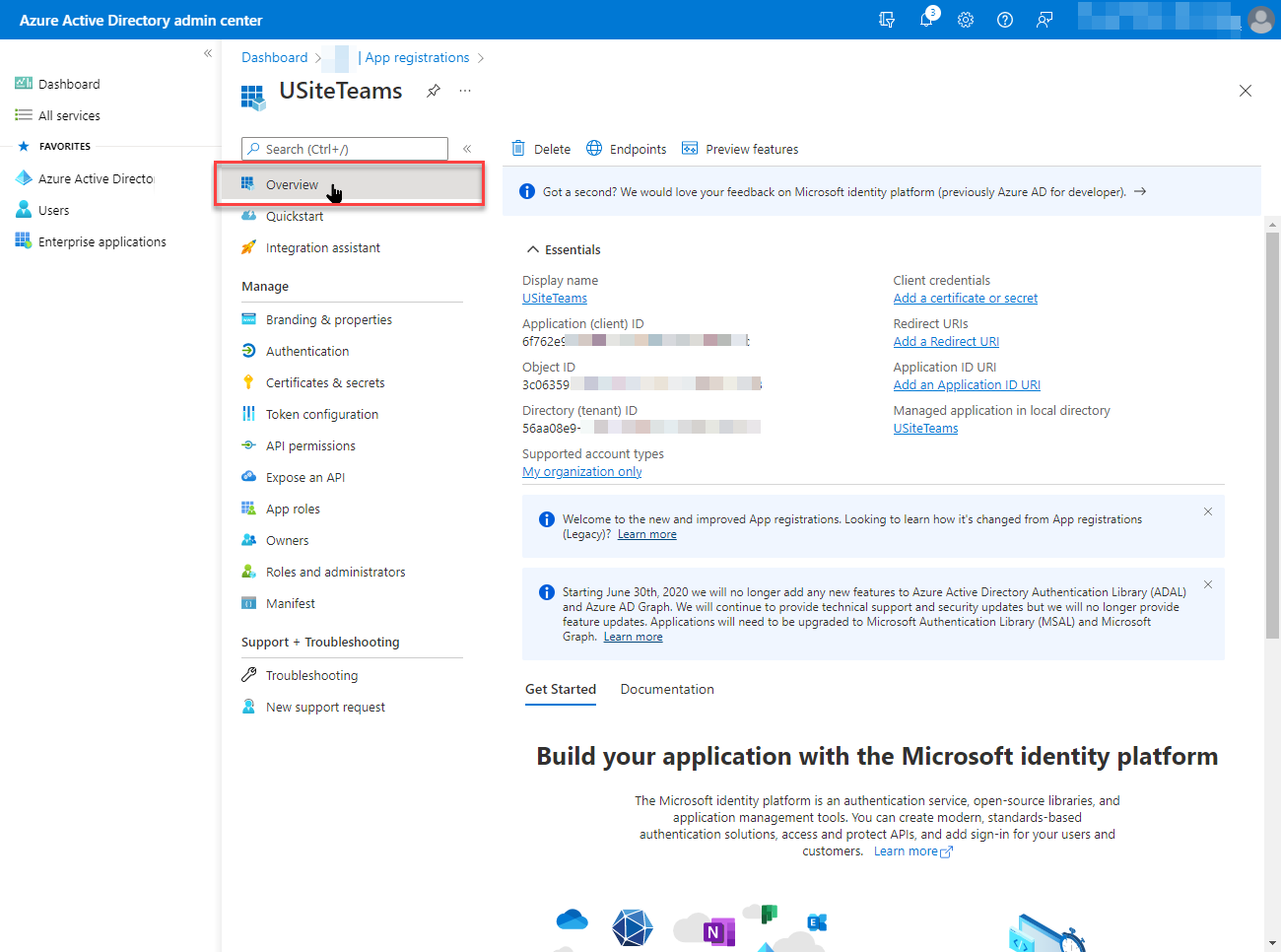Viewport: 1281px width, 952px height.
Task: Open the user account avatar
Action: (x=1261, y=20)
